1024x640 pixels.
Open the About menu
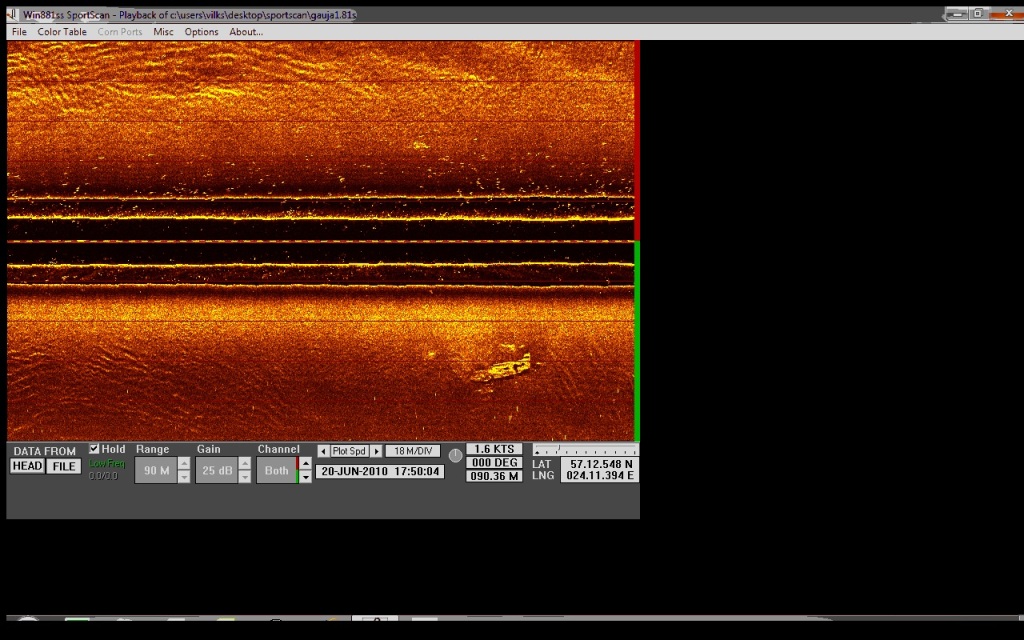click(x=246, y=32)
